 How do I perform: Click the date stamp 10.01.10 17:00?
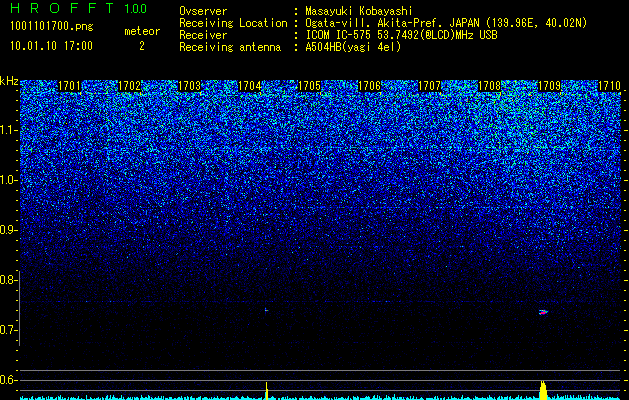click(51, 46)
